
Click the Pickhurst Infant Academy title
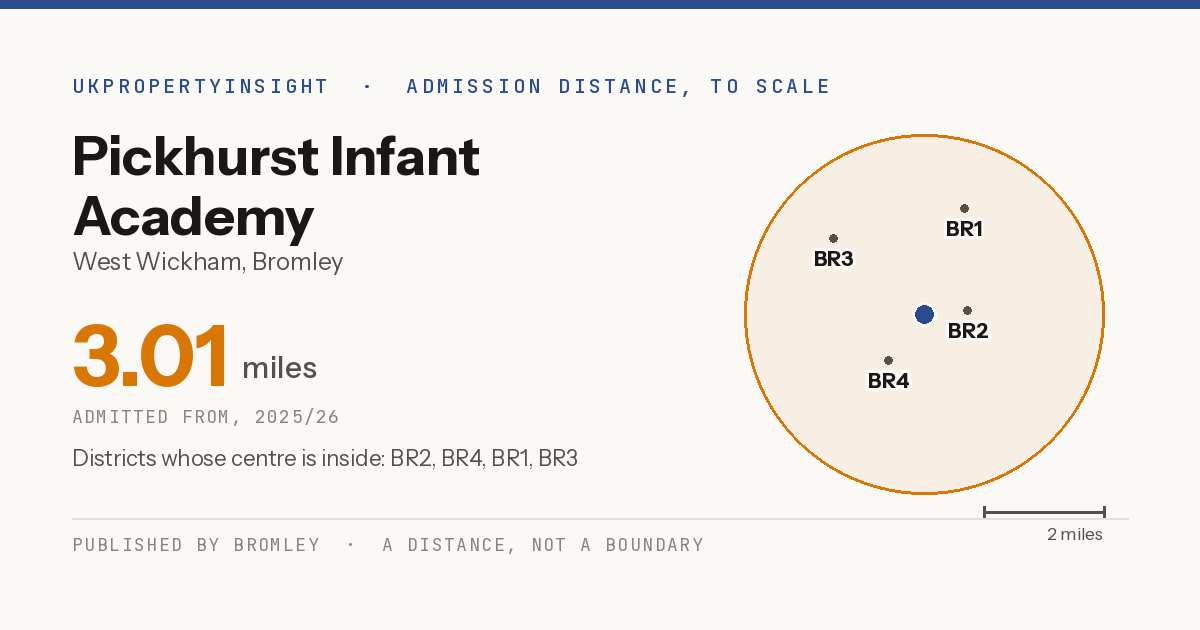pyautogui.click(x=277, y=187)
